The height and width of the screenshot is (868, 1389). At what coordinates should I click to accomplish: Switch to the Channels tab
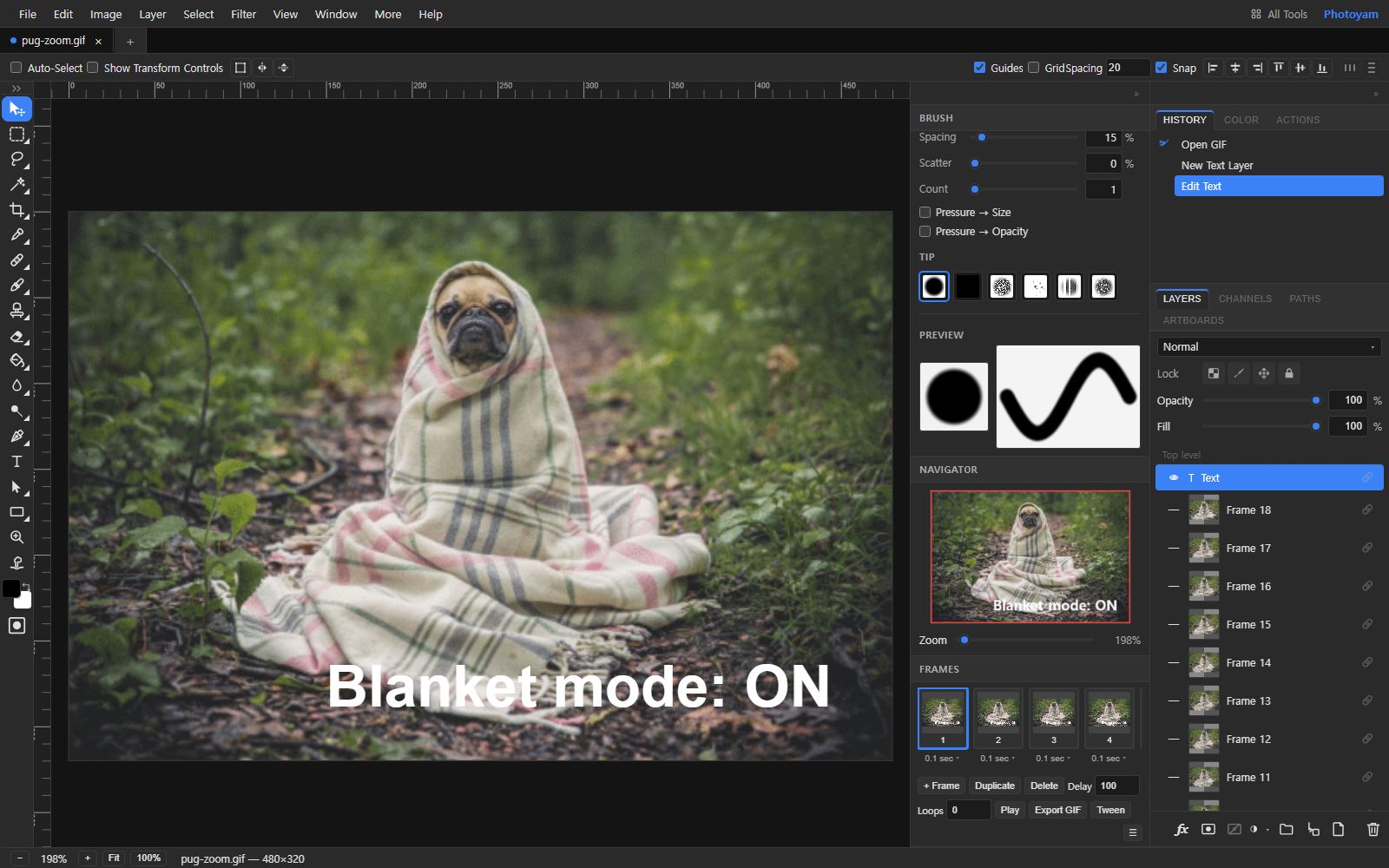1245,299
